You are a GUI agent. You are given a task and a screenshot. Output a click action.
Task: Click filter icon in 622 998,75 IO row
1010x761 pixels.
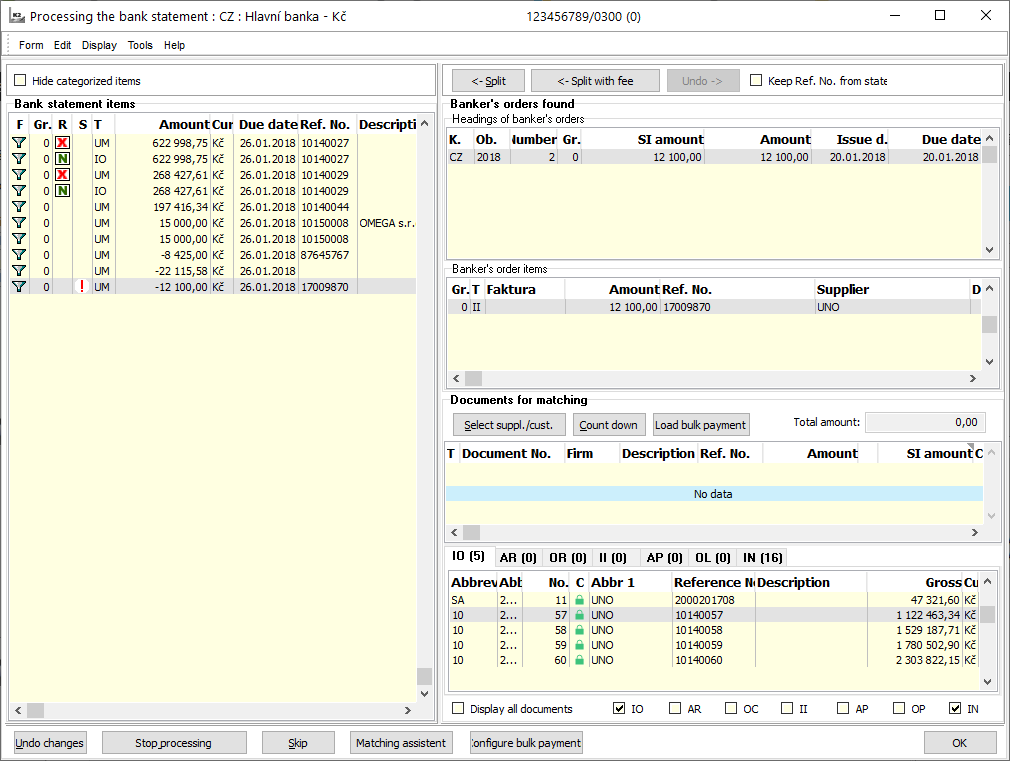[x=19, y=159]
